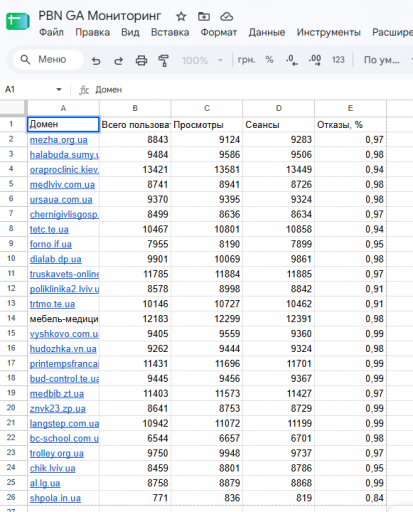Viewport: 413px width, 512px height.
Task: Apply the грн. currency format
Action: pos(246,60)
